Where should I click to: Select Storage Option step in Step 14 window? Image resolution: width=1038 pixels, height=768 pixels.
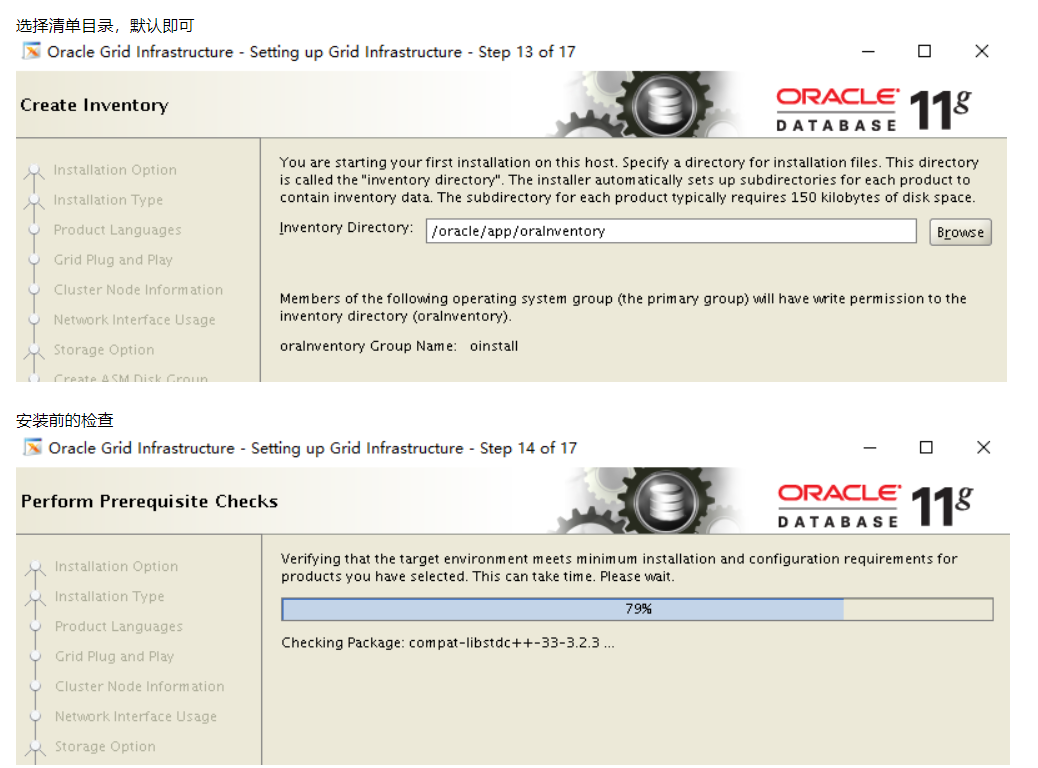click(x=105, y=746)
